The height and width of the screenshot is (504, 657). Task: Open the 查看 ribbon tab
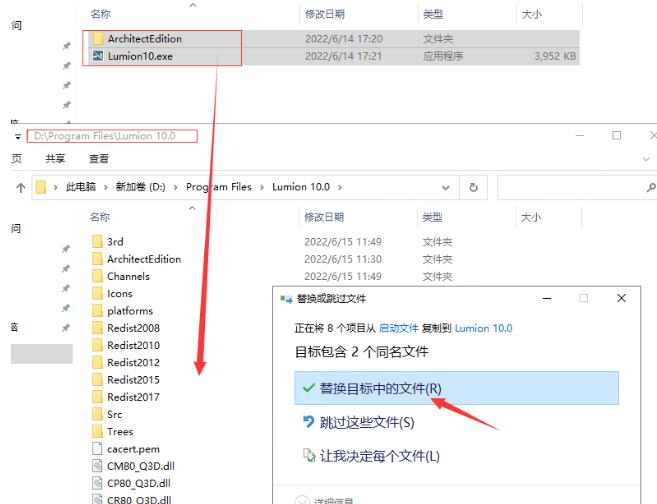[x=99, y=159]
